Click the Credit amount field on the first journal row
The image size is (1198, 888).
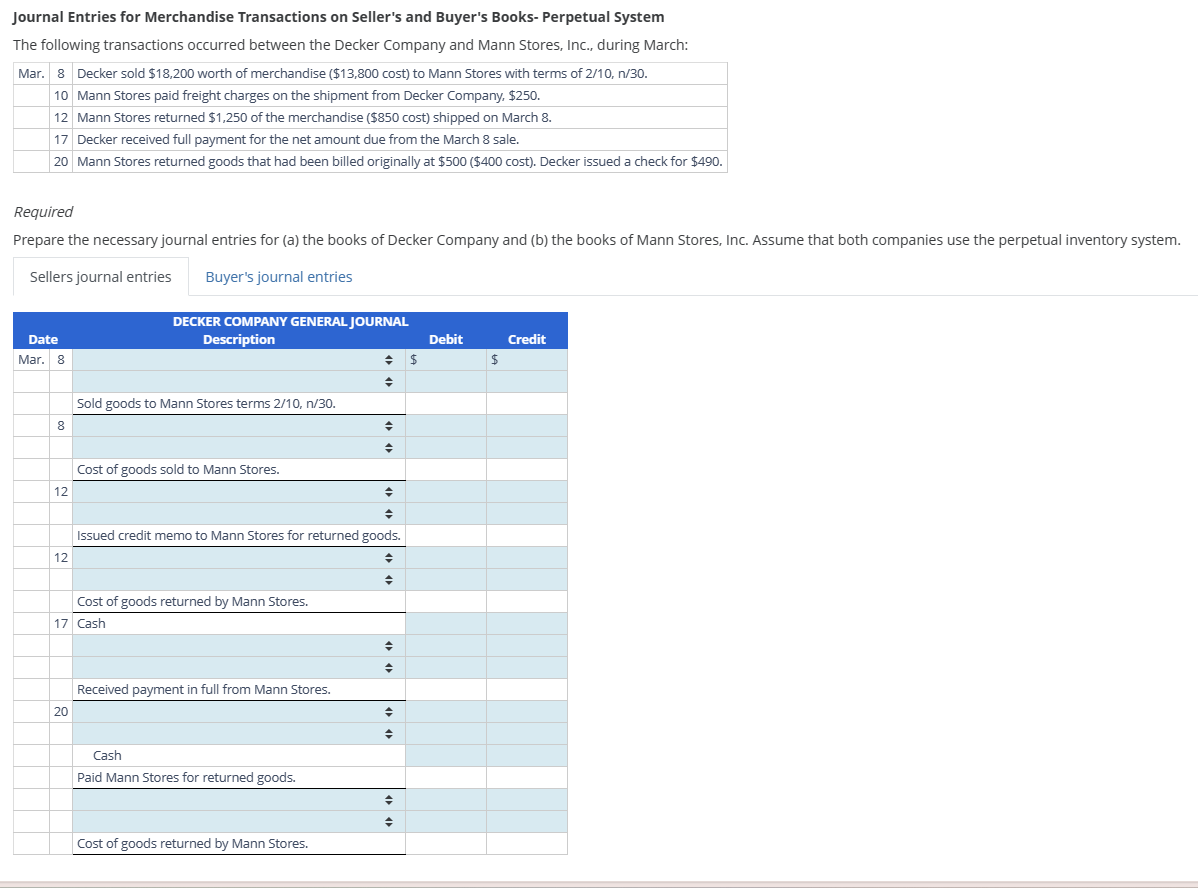[x=527, y=360]
